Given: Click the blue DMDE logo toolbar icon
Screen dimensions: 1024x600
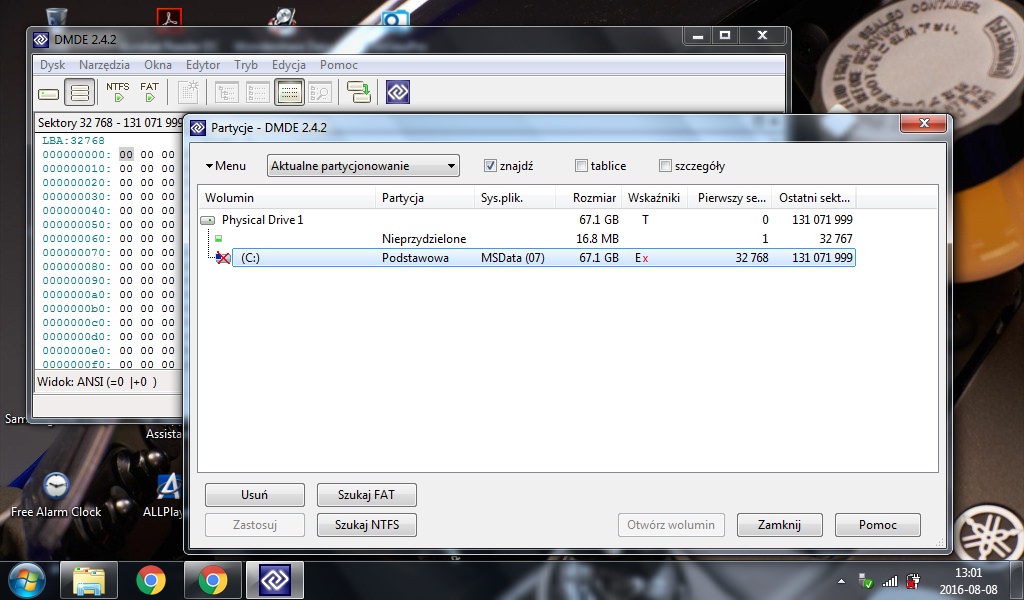Looking at the screenshot, I should coord(398,92).
